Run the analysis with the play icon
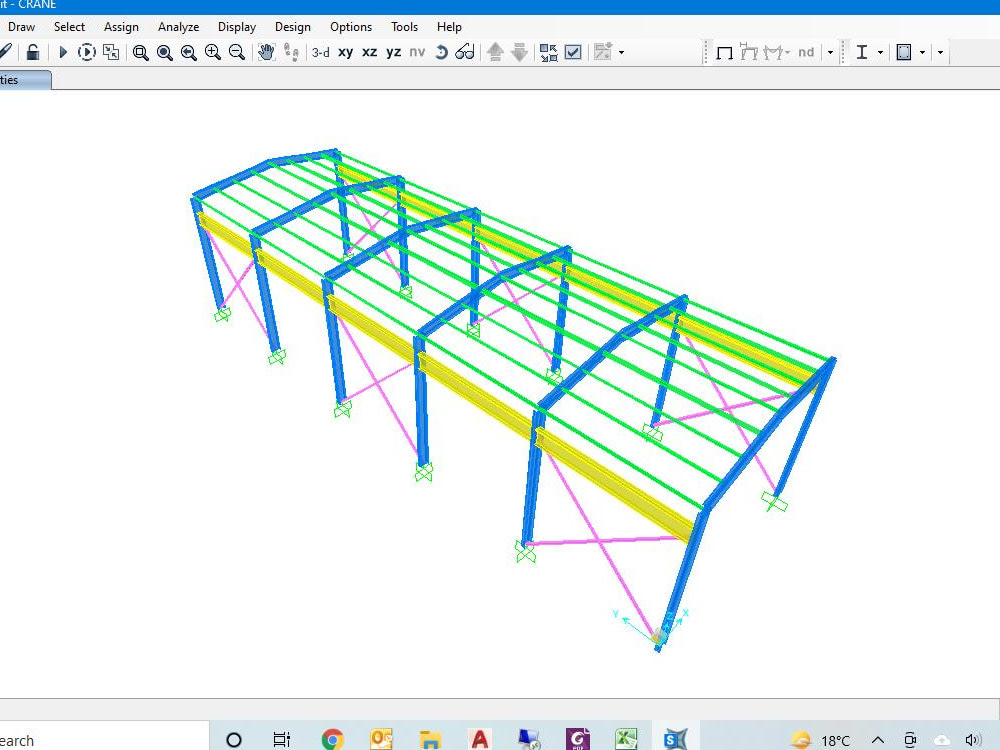The width and height of the screenshot is (1000, 750). pyautogui.click(x=62, y=52)
